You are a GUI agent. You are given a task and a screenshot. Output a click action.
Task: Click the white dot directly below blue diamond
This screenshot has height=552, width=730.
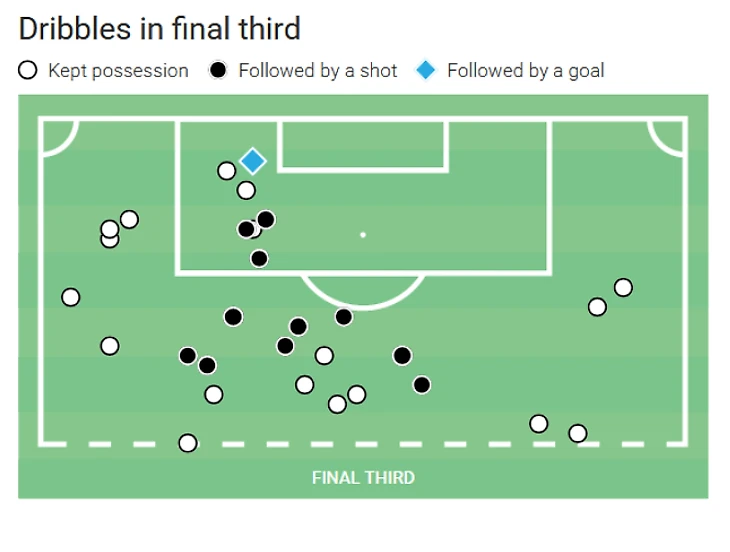[246, 190]
